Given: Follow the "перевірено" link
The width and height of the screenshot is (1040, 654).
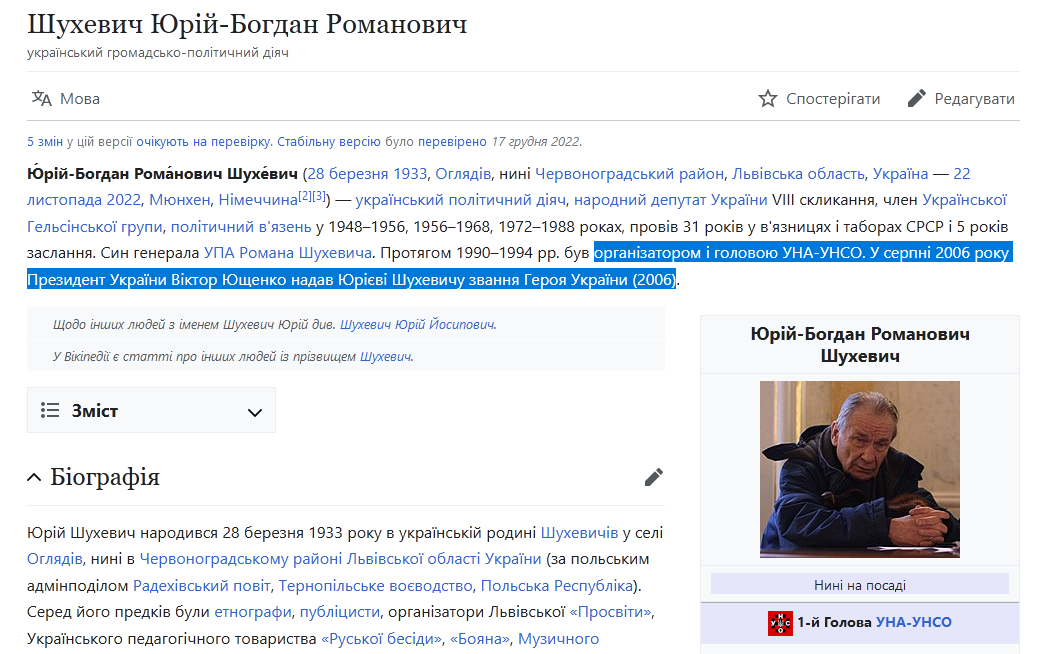Looking at the screenshot, I should (x=452, y=141).
